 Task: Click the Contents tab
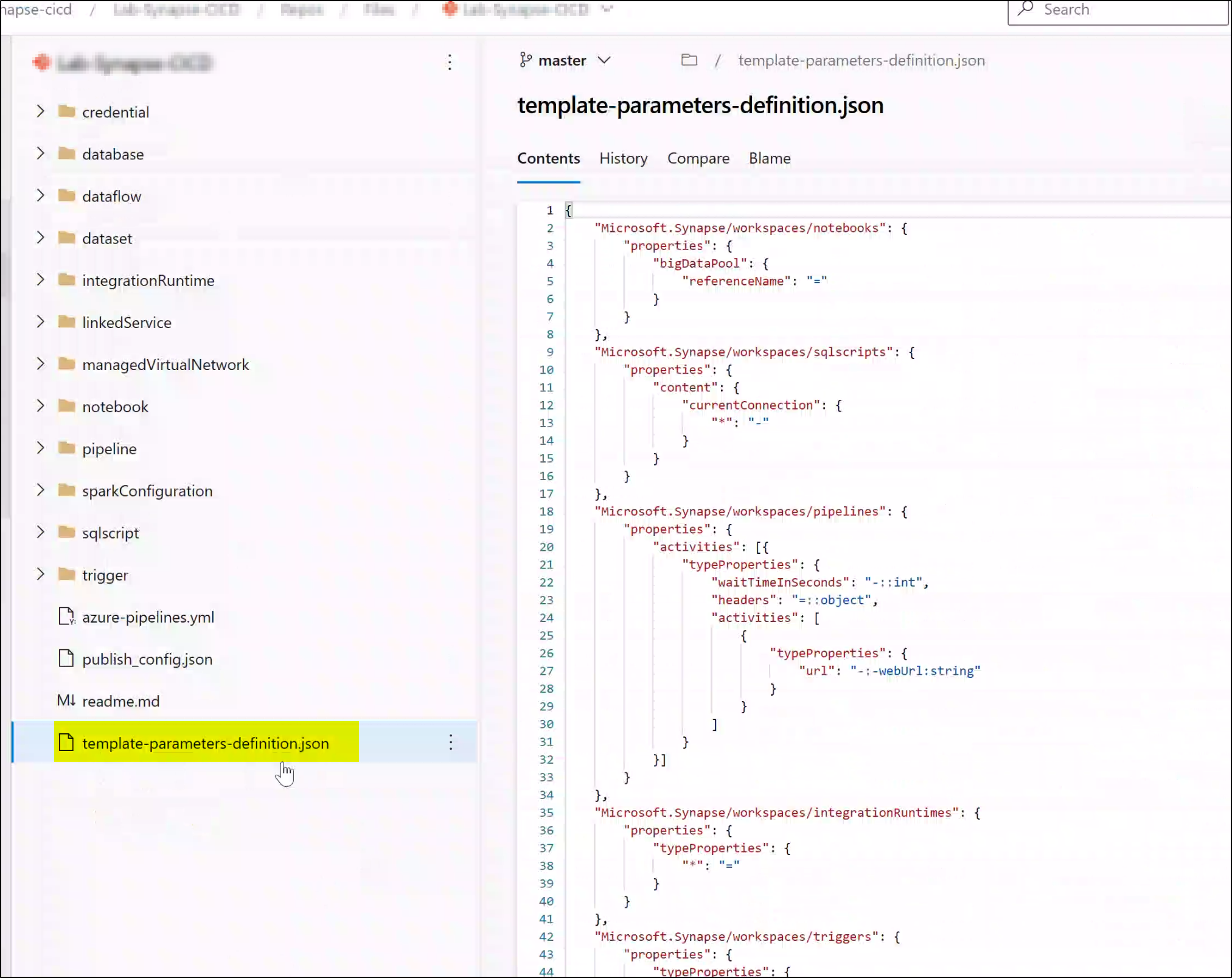548,158
